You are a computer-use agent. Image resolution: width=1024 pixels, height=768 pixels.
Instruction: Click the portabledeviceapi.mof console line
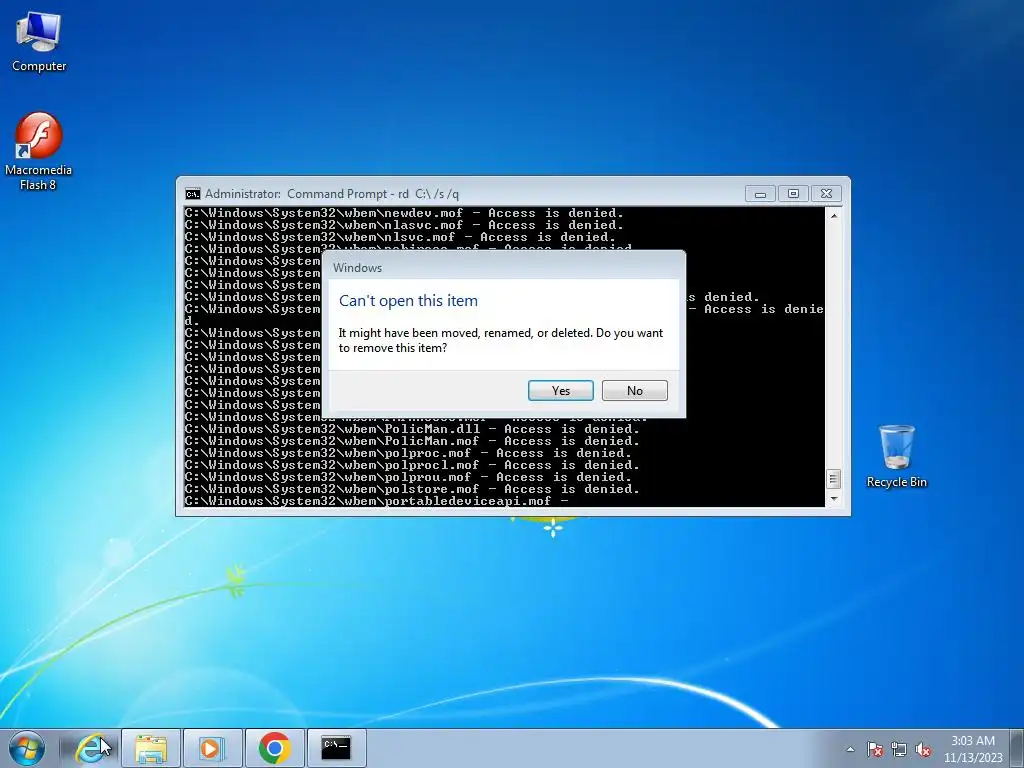click(376, 501)
